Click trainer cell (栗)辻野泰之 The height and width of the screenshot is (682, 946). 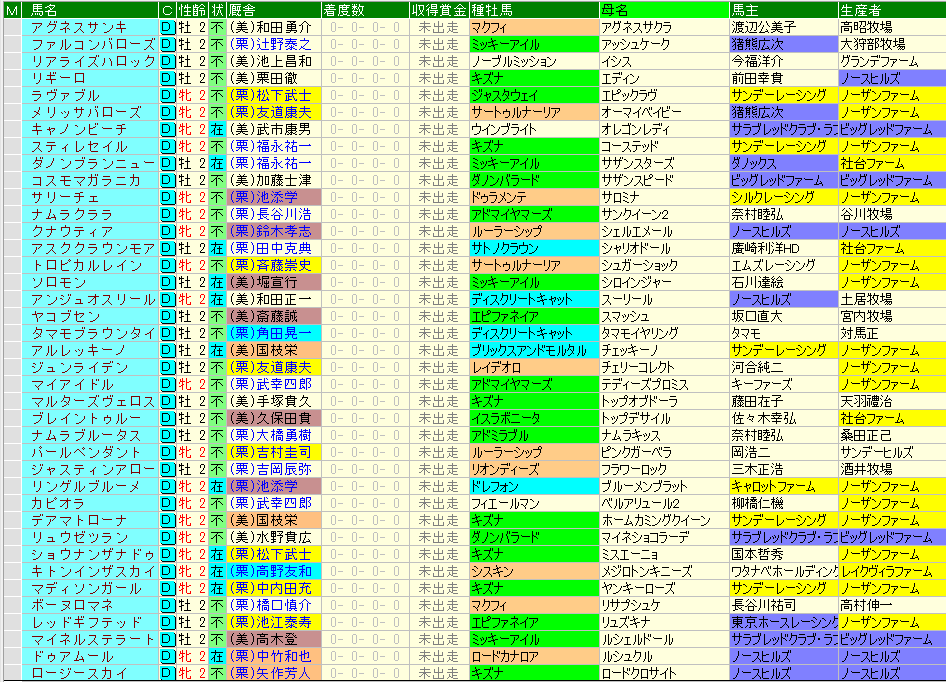pyautogui.click(x=273, y=45)
